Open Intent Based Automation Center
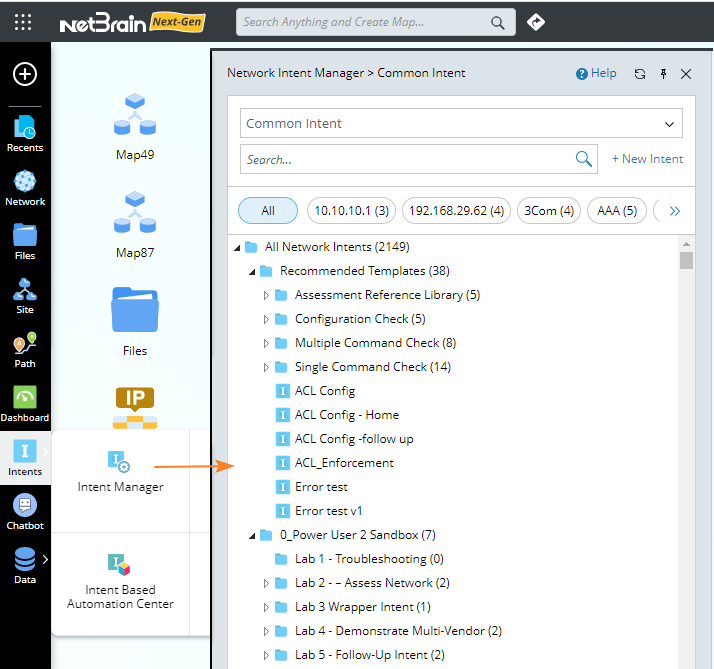Viewport: 714px width, 669px height. pyautogui.click(x=120, y=580)
